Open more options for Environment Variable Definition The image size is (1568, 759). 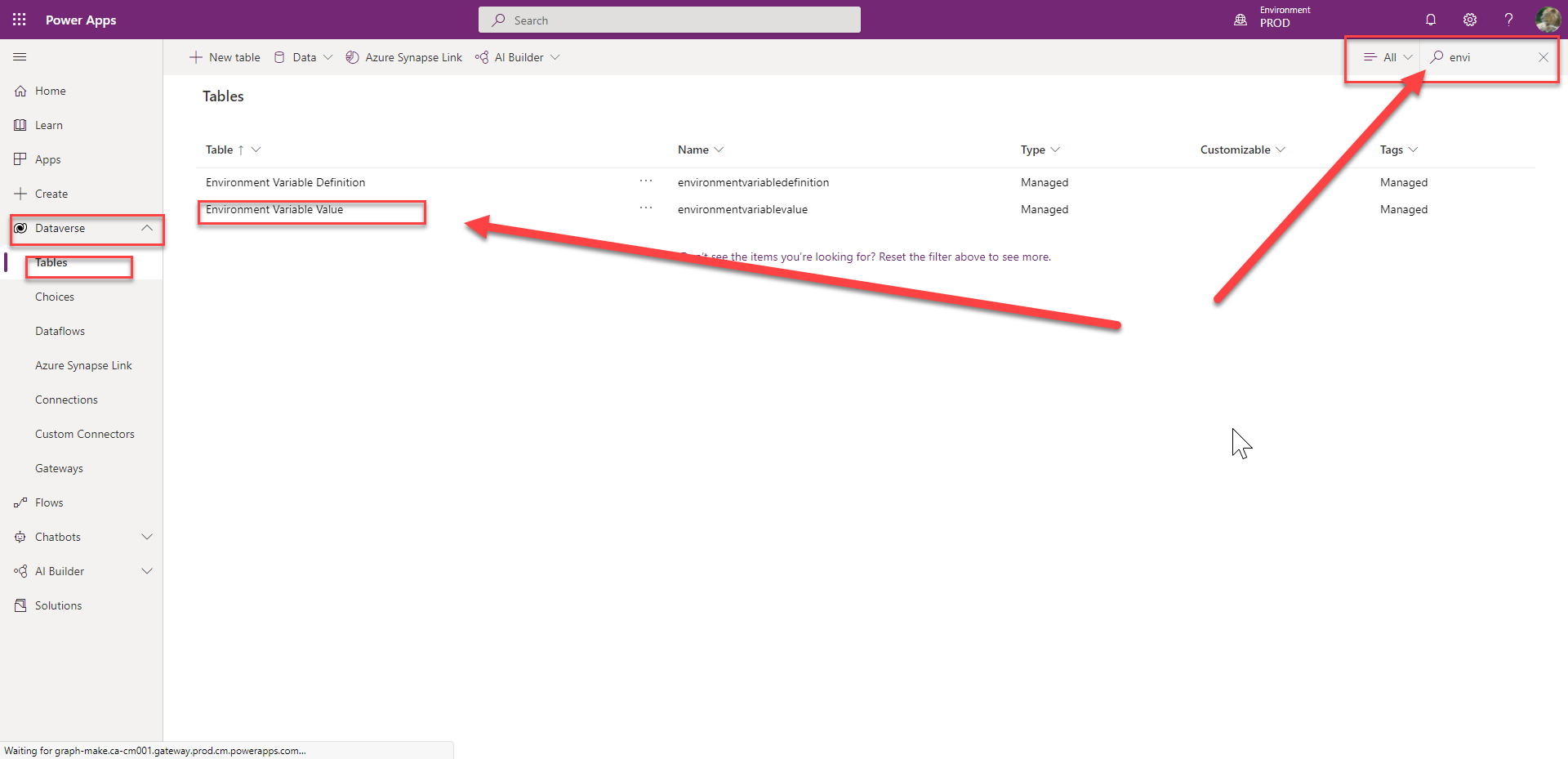tap(646, 181)
